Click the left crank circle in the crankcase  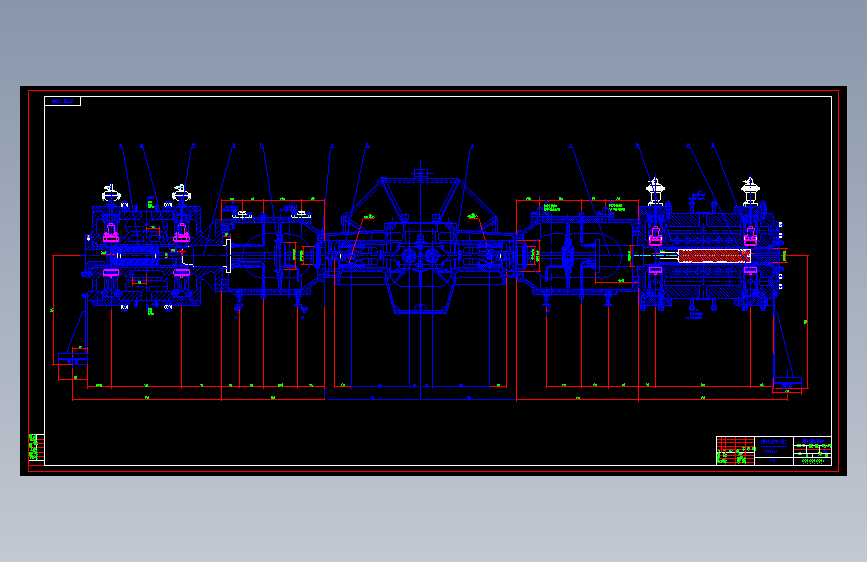tap(409, 256)
